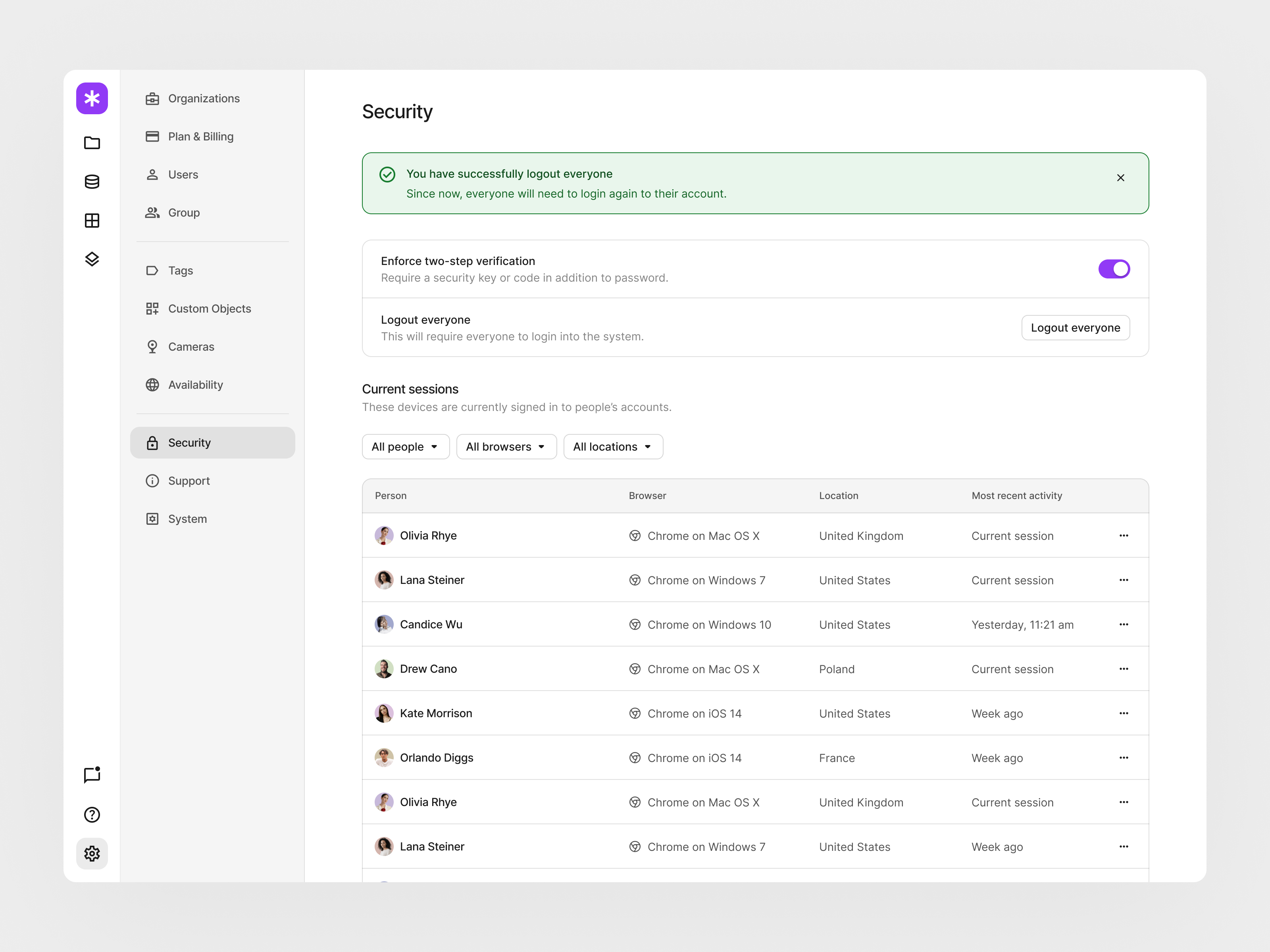Select Custom Objects in the sidebar
Image resolution: width=1270 pixels, height=952 pixels.
pos(209,308)
